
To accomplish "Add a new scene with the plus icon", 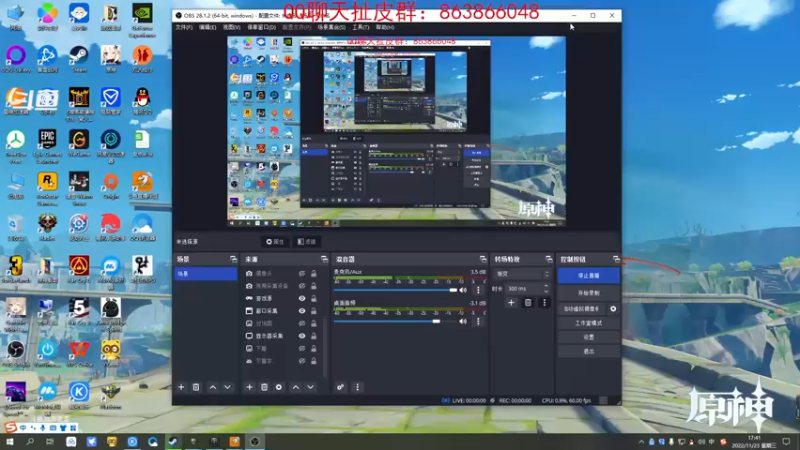I will (181, 387).
